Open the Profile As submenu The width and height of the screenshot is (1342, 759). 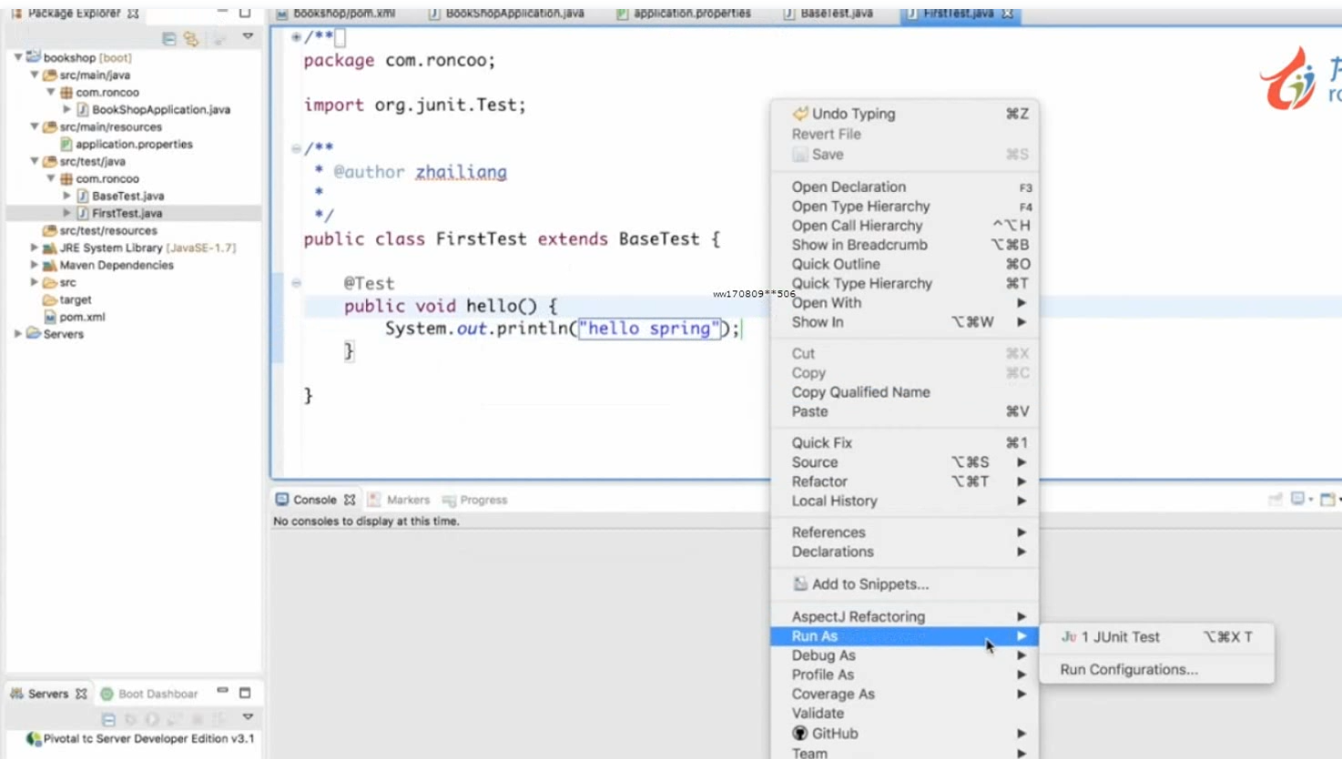[903, 675]
